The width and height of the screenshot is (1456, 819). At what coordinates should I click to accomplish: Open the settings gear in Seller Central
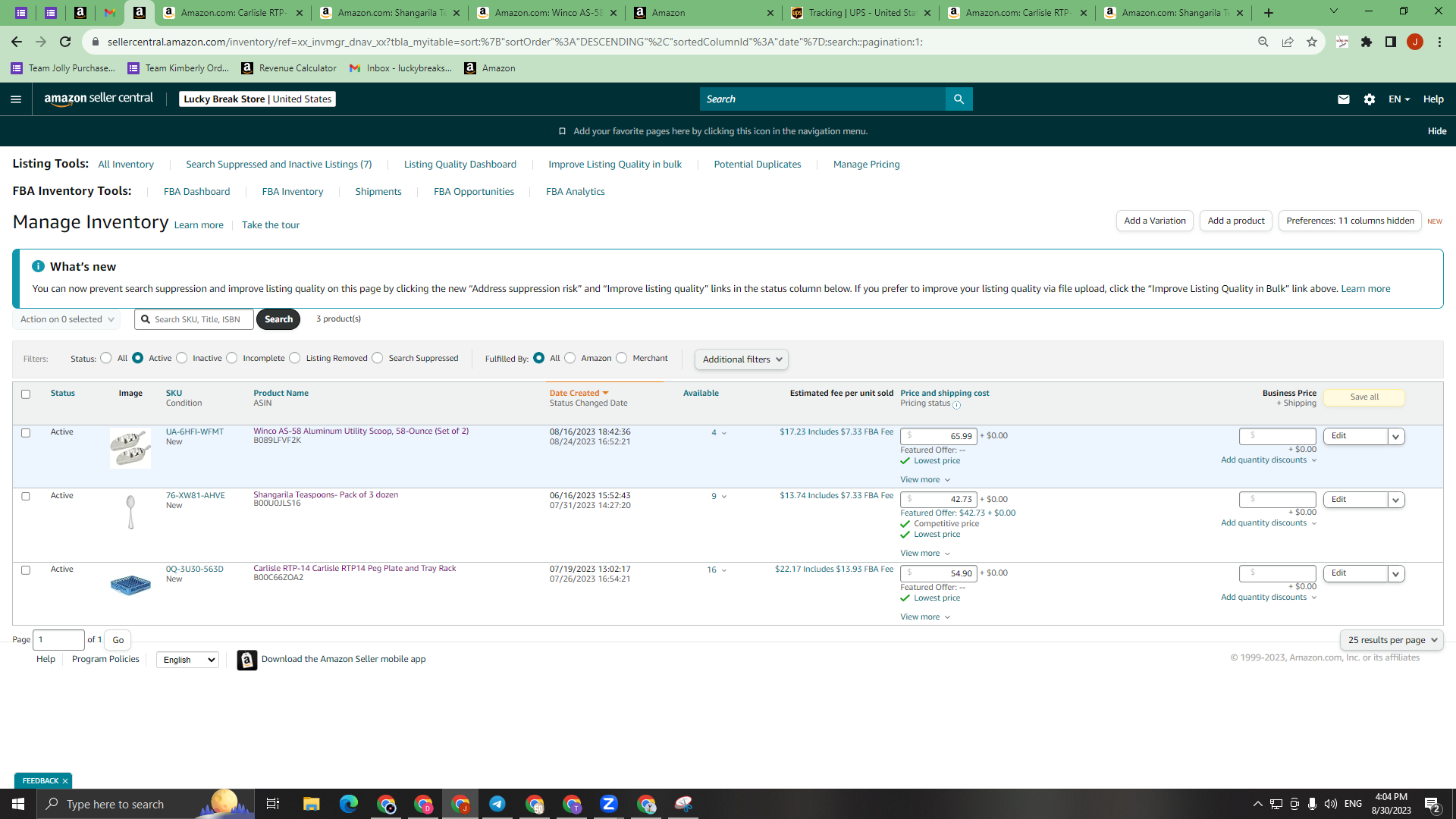(1370, 99)
